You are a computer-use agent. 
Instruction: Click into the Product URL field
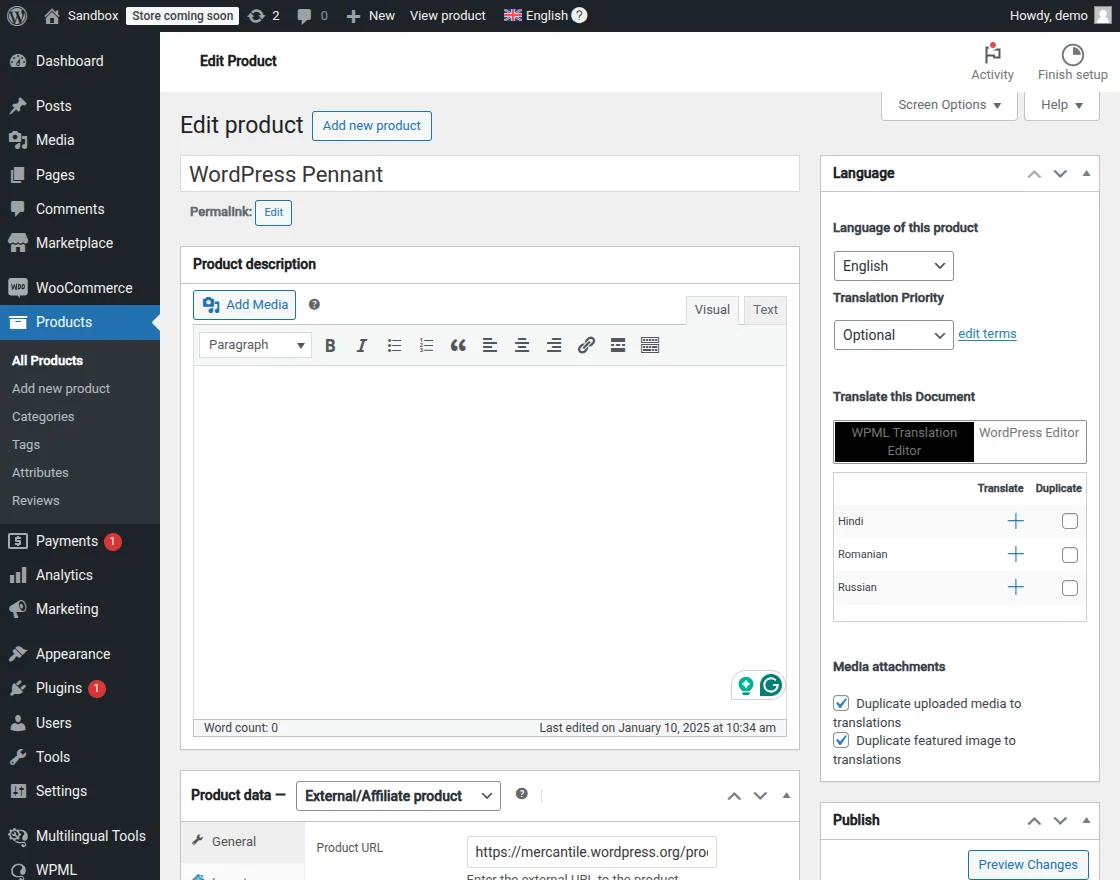click(591, 852)
